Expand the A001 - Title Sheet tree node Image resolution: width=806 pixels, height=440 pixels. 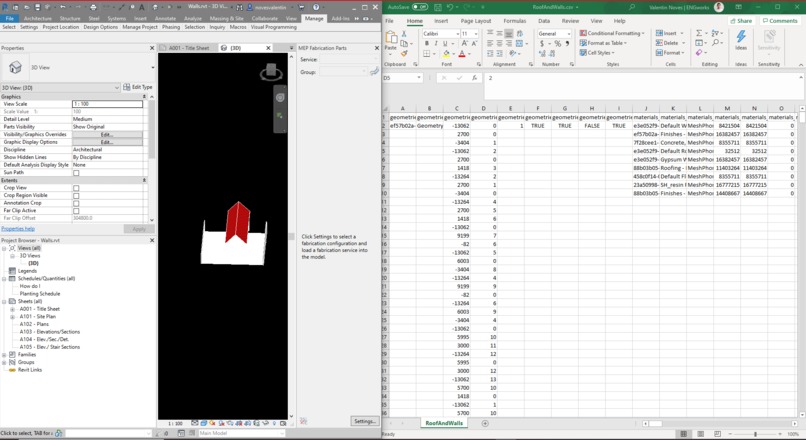click(x=12, y=309)
